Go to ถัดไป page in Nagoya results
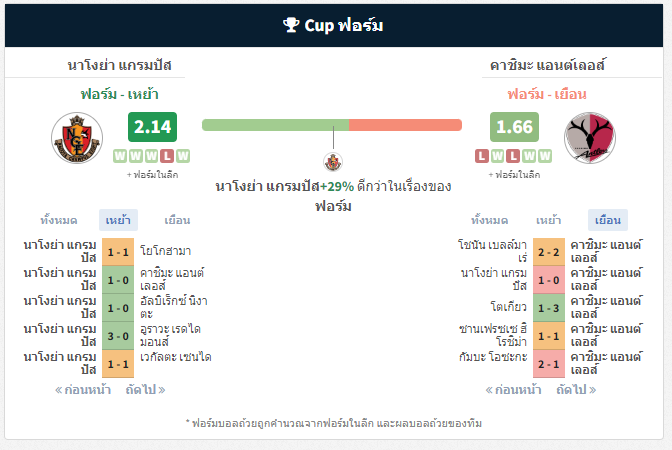 [145, 390]
